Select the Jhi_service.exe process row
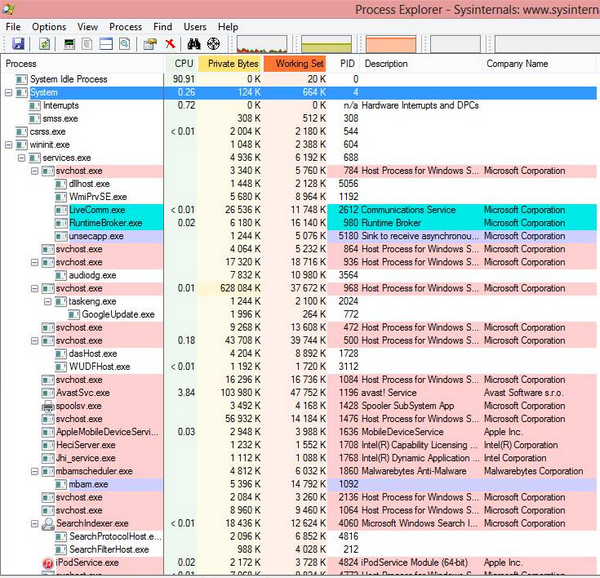 click(x=298, y=458)
